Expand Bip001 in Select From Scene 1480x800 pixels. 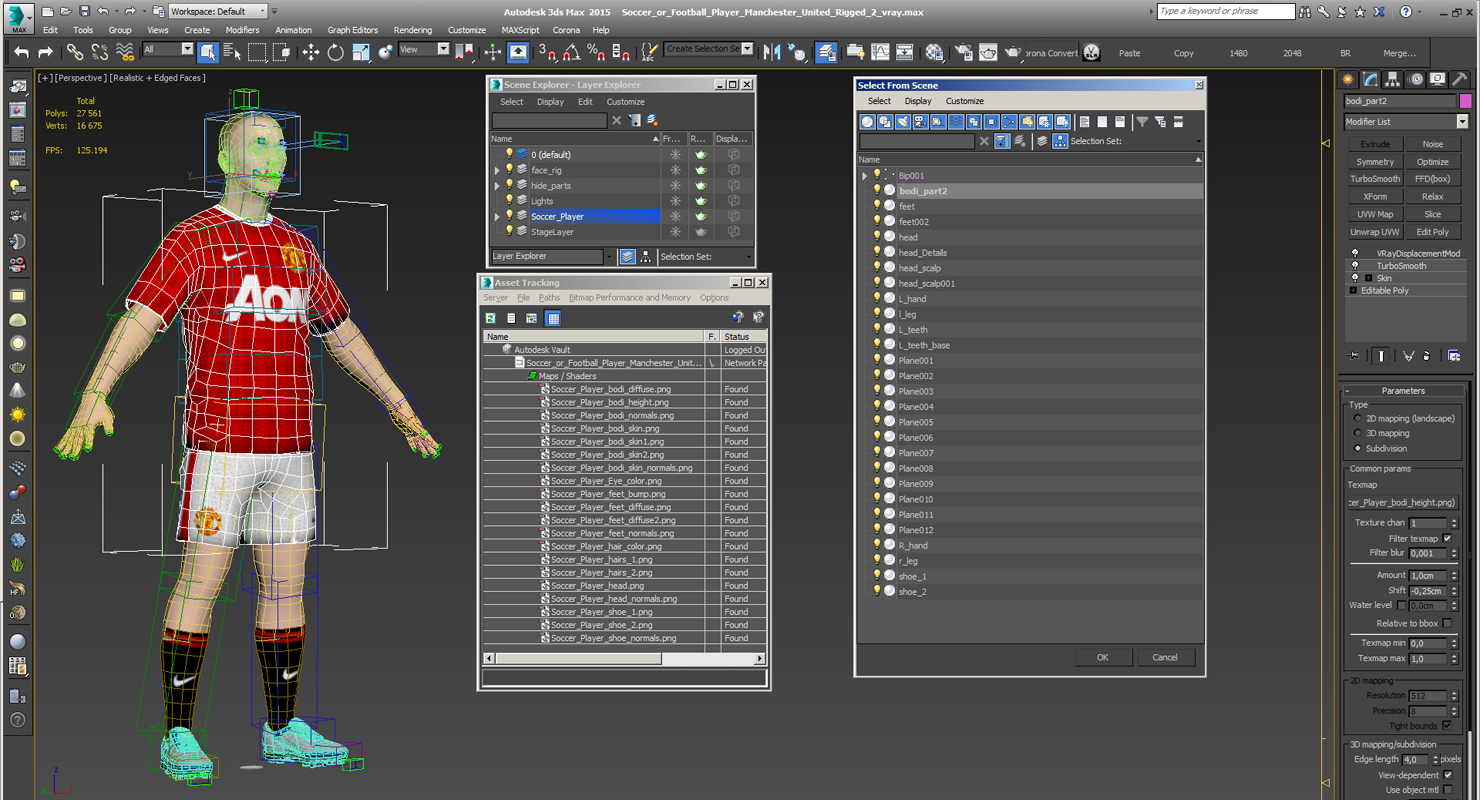coord(865,176)
